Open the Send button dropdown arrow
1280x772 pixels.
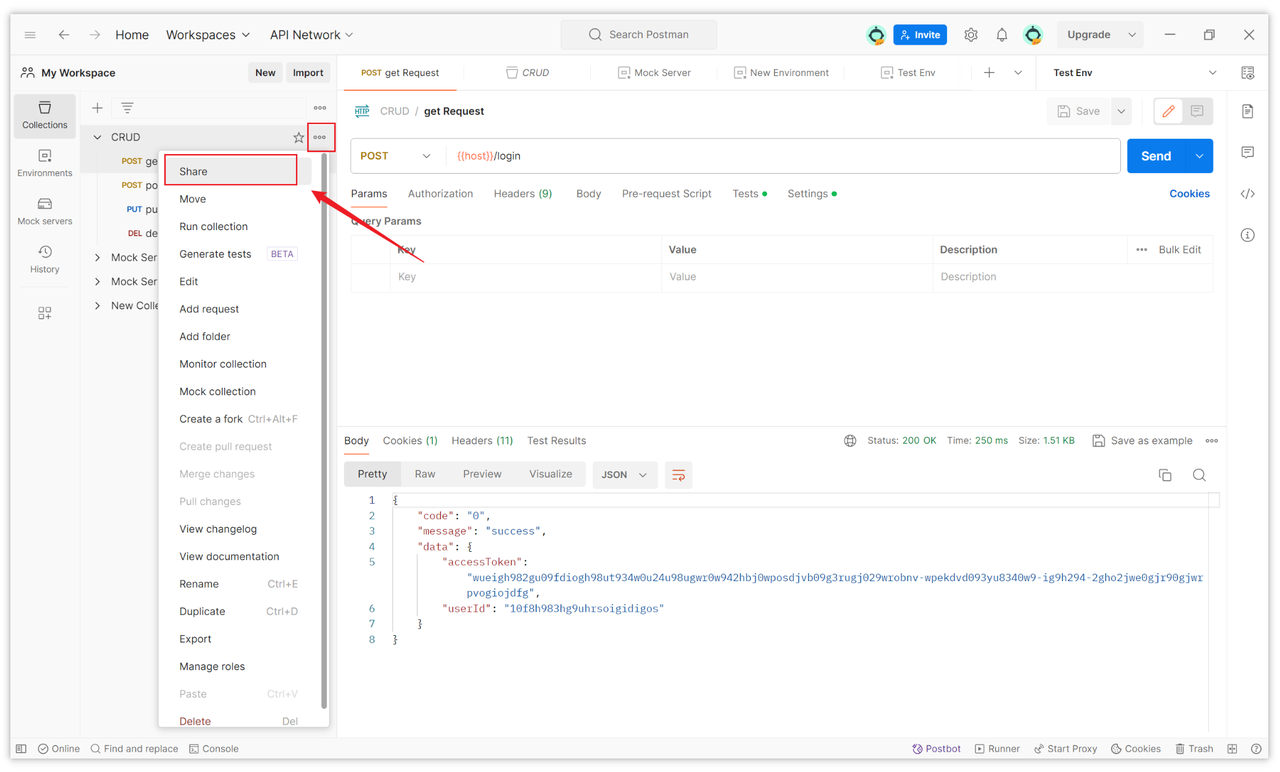coord(1199,156)
